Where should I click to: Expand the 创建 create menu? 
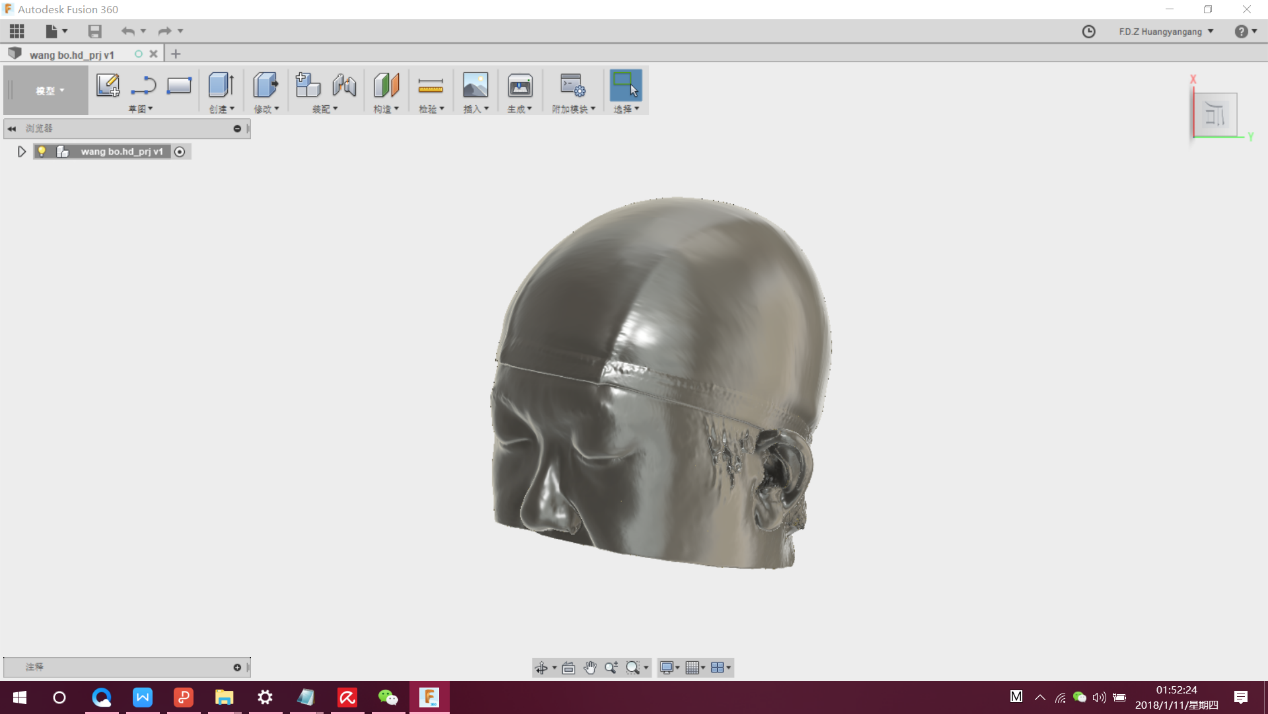pos(222,108)
